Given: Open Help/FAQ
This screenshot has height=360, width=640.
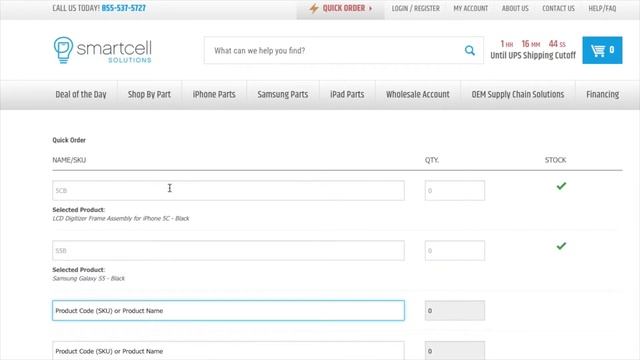Looking at the screenshot, I should click(602, 9).
